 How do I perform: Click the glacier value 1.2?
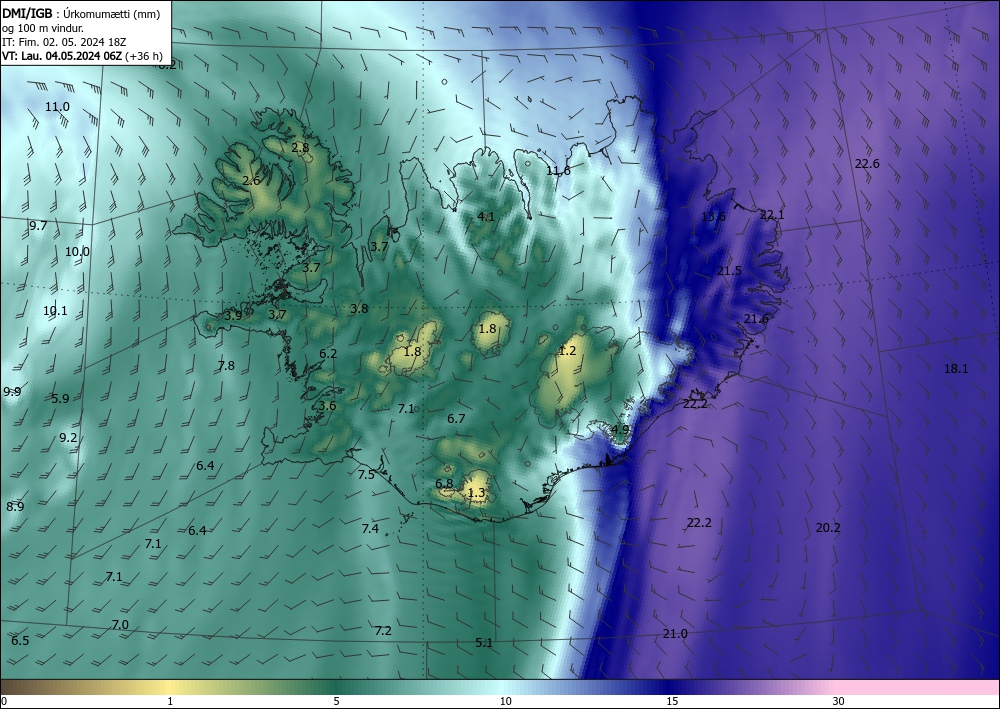click(x=567, y=350)
